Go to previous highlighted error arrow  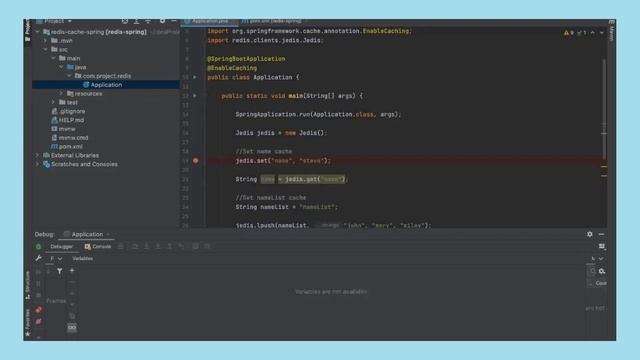point(593,33)
